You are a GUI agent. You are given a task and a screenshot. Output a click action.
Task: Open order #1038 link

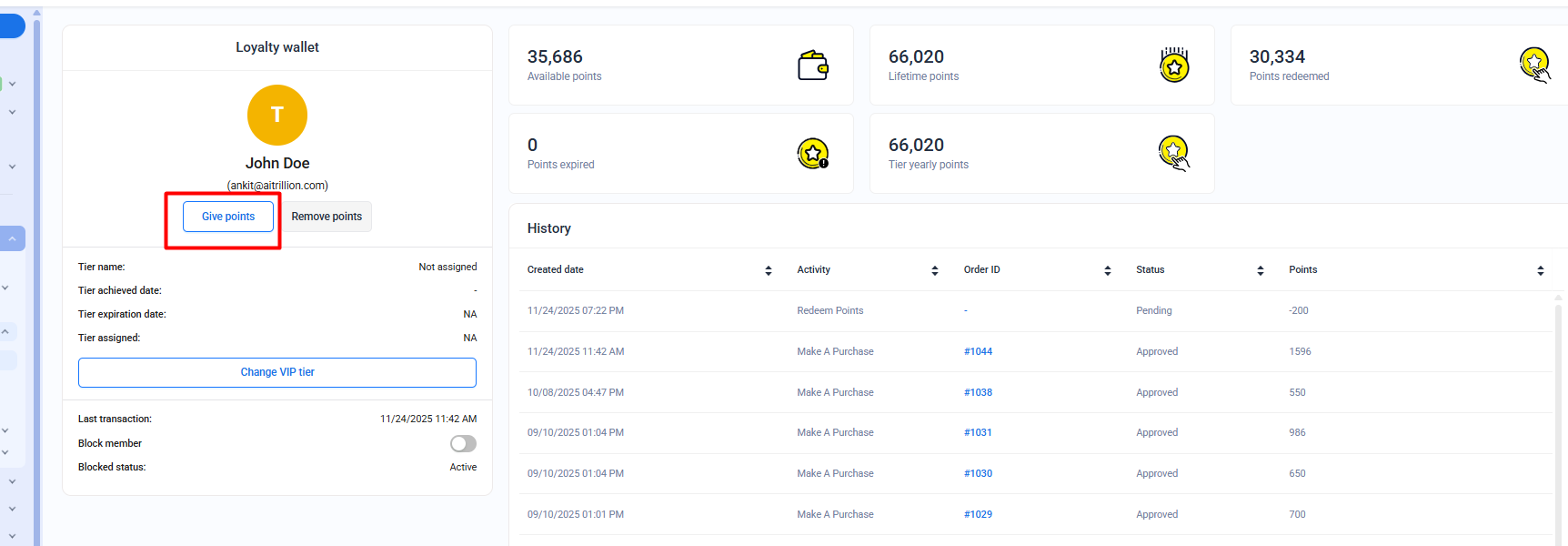pos(978,392)
